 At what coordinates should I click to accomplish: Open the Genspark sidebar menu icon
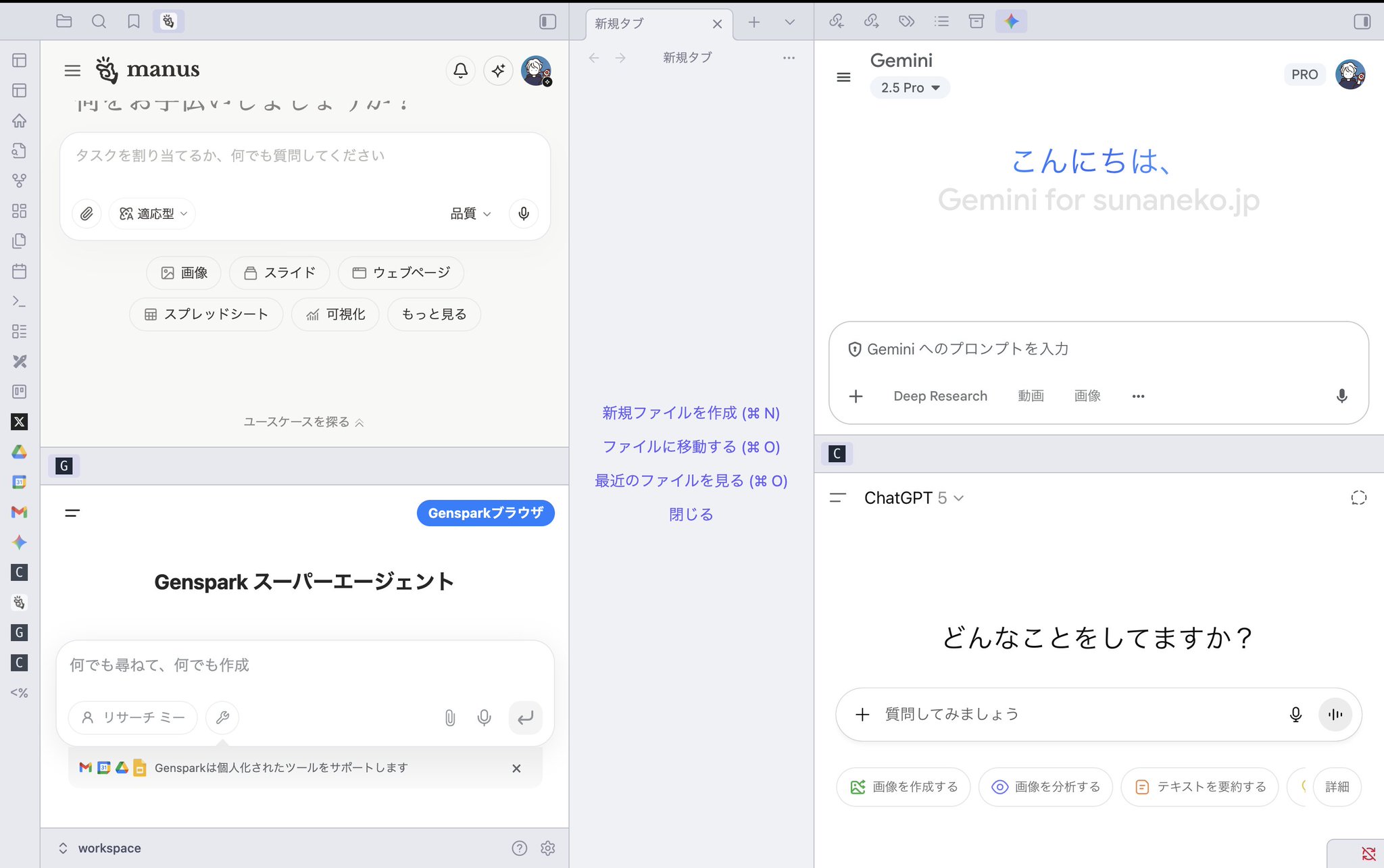72,513
